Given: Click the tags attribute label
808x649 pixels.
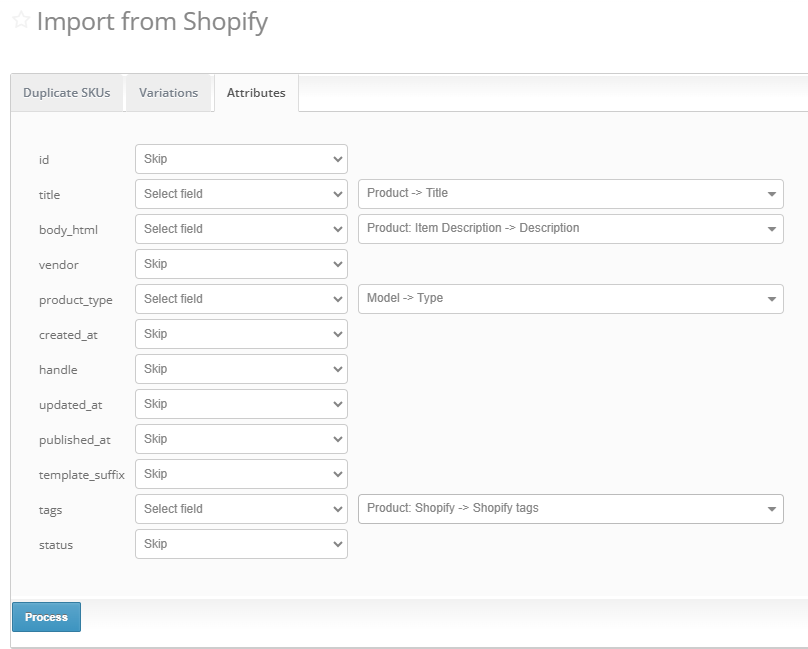Looking at the screenshot, I should click(50, 510).
